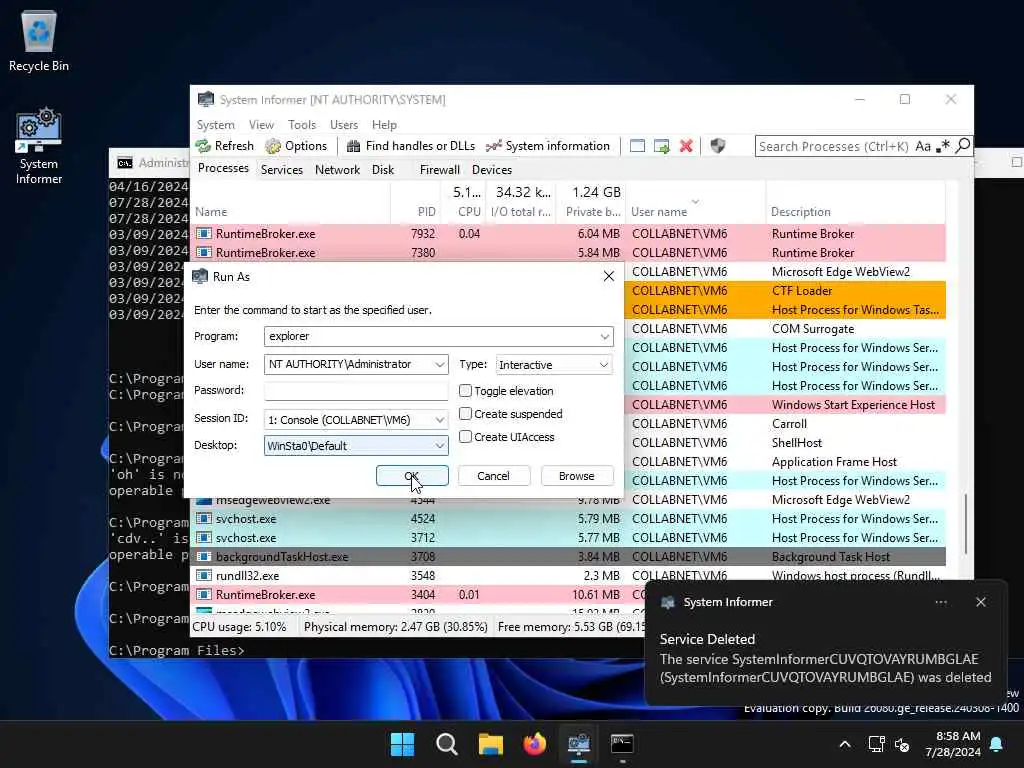1024x768 pixels.
Task: Open the System menu
Action: pos(216,125)
